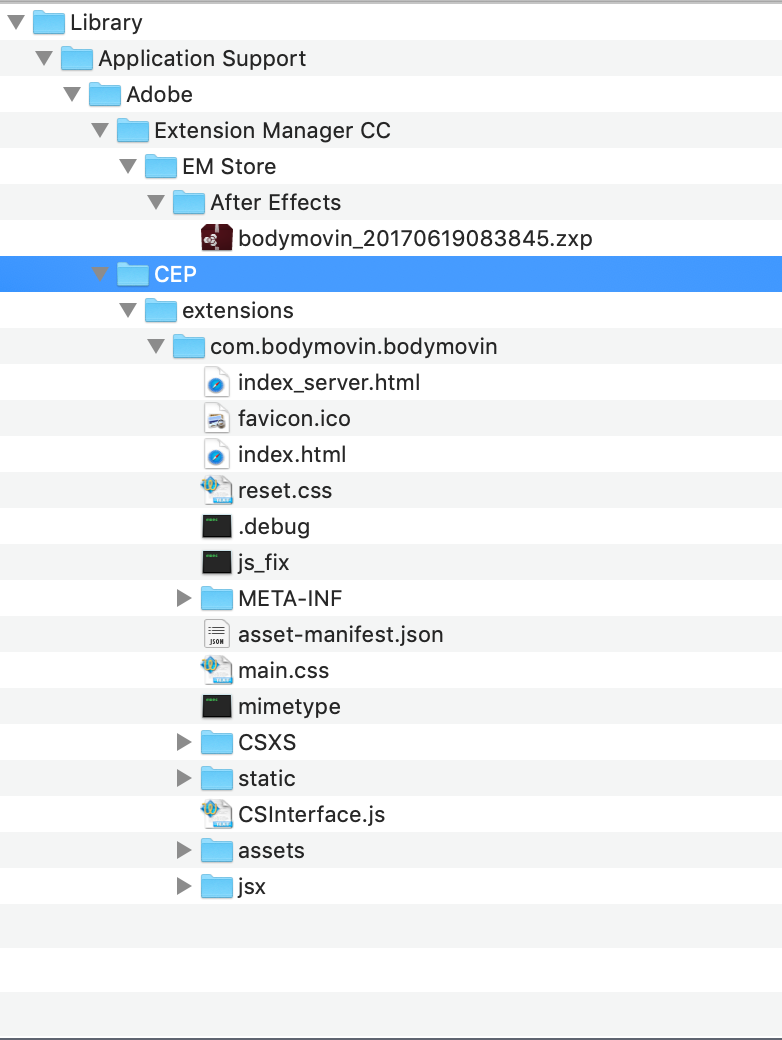
Task: Select the "CSInterface.js" file name
Action: pos(312,814)
